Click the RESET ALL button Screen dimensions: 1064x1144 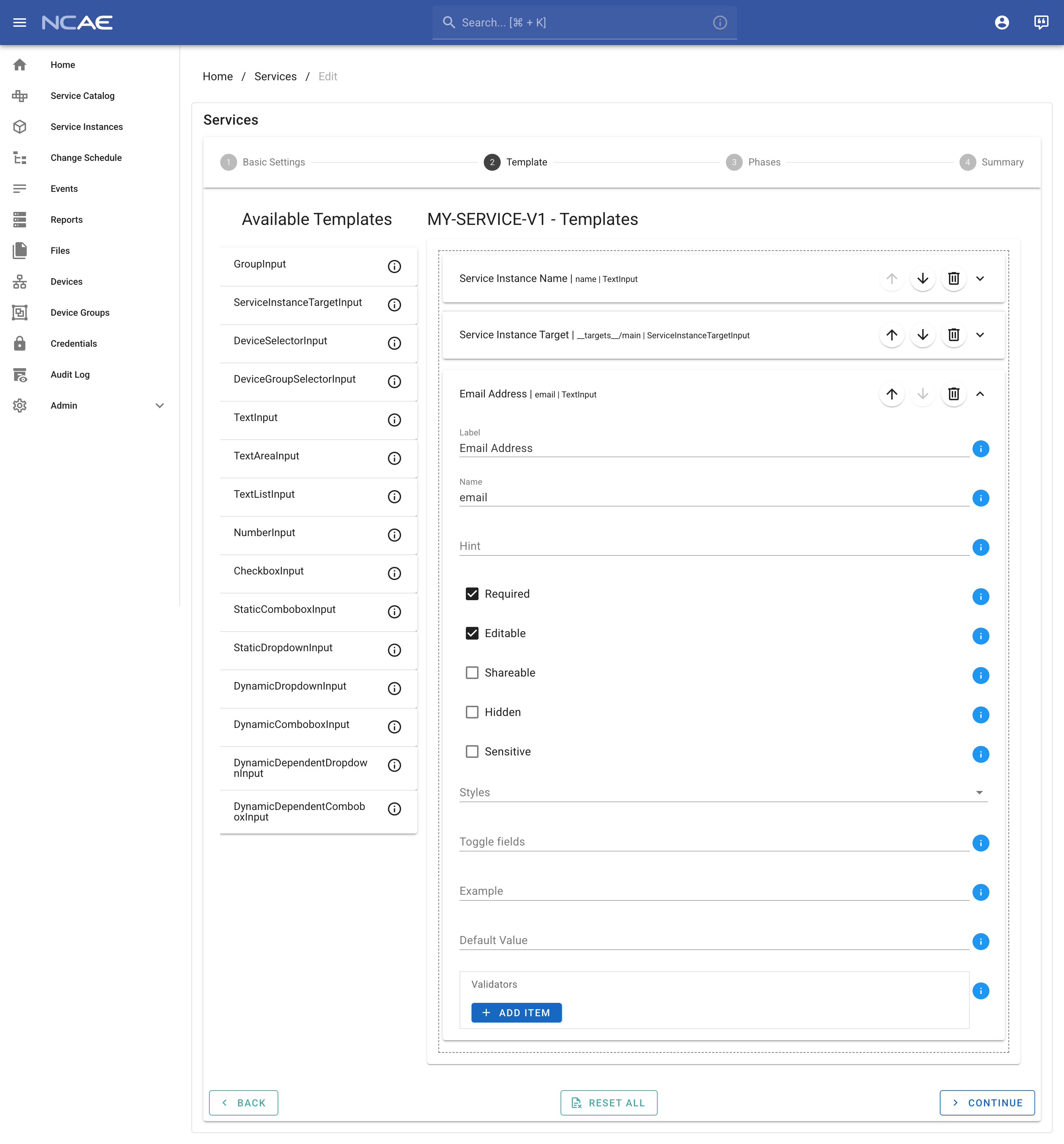(608, 1102)
